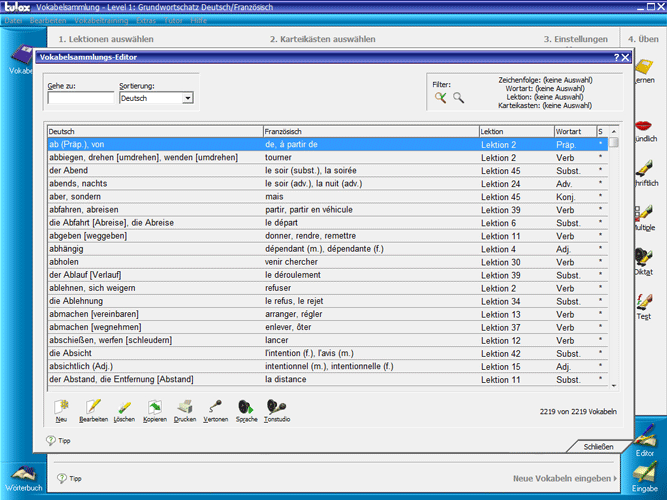667x500 pixels.
Task: Click the Löschen eraser icon
Action: coord(124,408)
